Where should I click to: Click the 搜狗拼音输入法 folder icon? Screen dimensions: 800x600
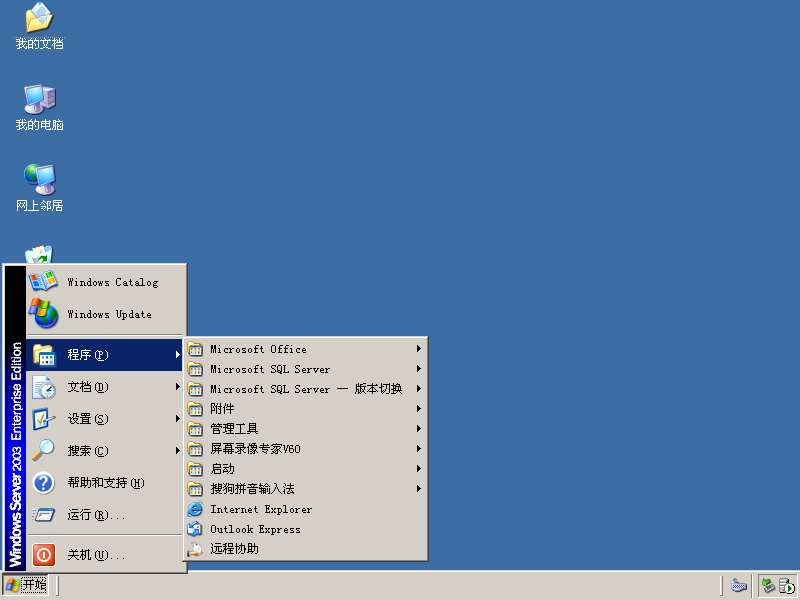pos(195,489)
